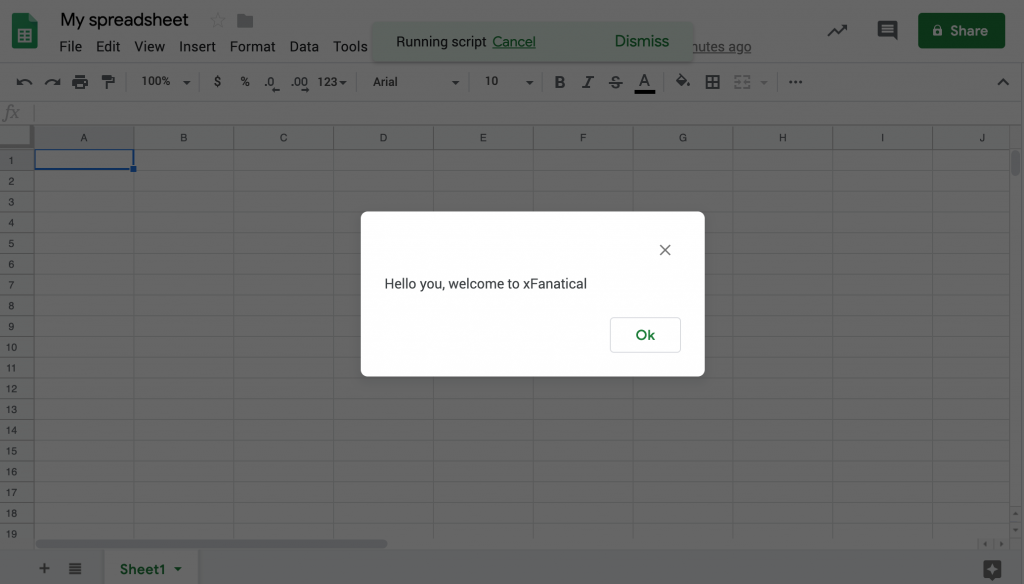The image size is (1024, 584).
Task: Open the Explore icon
Action: pos(992,569)
